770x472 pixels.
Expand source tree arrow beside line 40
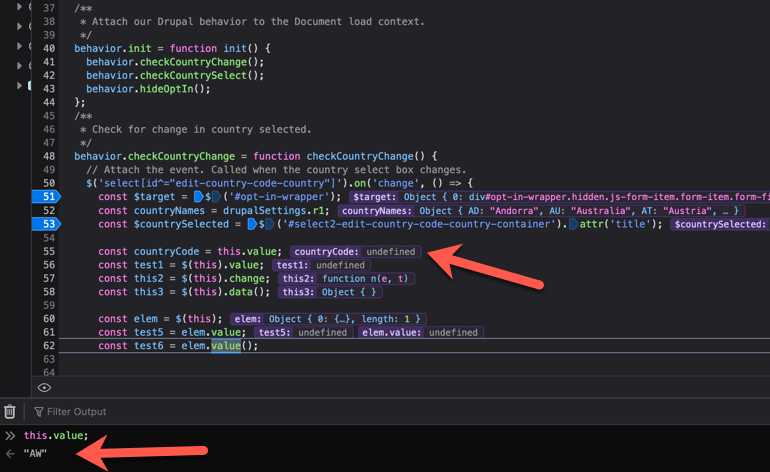click(20, 46)
